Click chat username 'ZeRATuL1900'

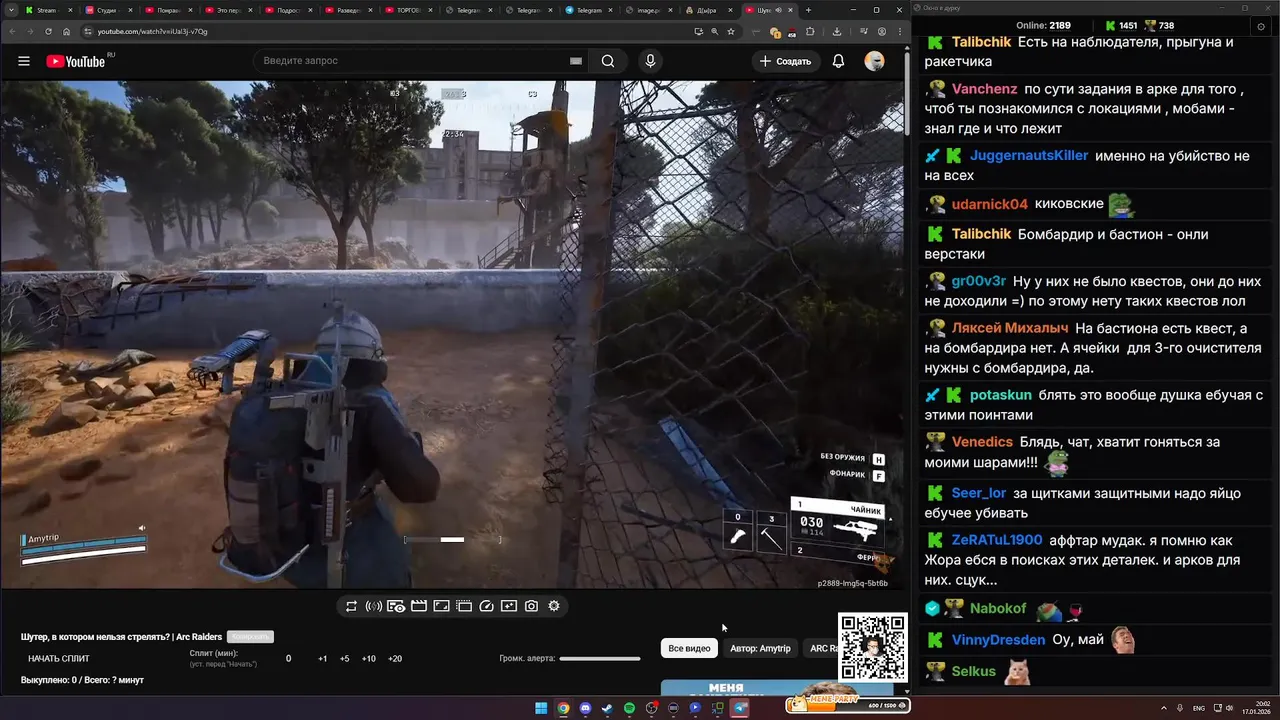pyautogui.click(x=997, y=540)
